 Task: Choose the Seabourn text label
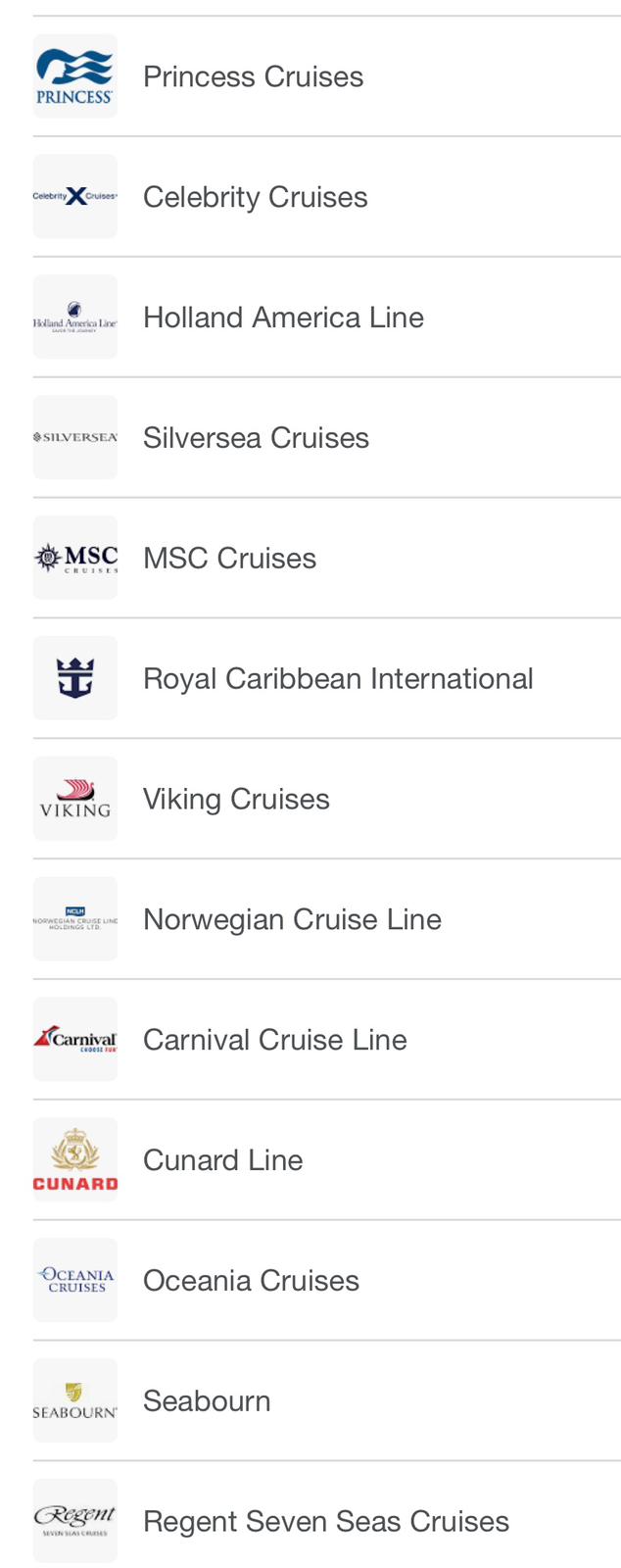point(207,1400)
